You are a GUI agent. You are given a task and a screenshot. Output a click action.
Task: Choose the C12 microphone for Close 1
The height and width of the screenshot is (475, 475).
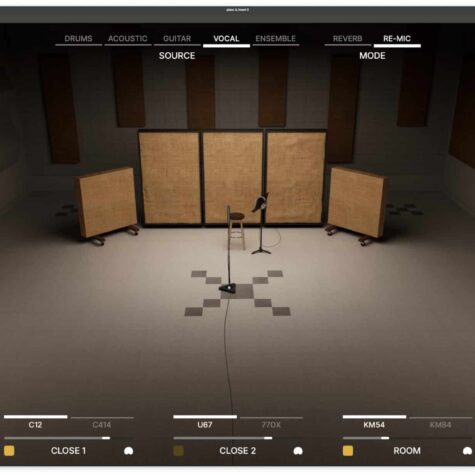pyautogui.click(x=35, y=422)
